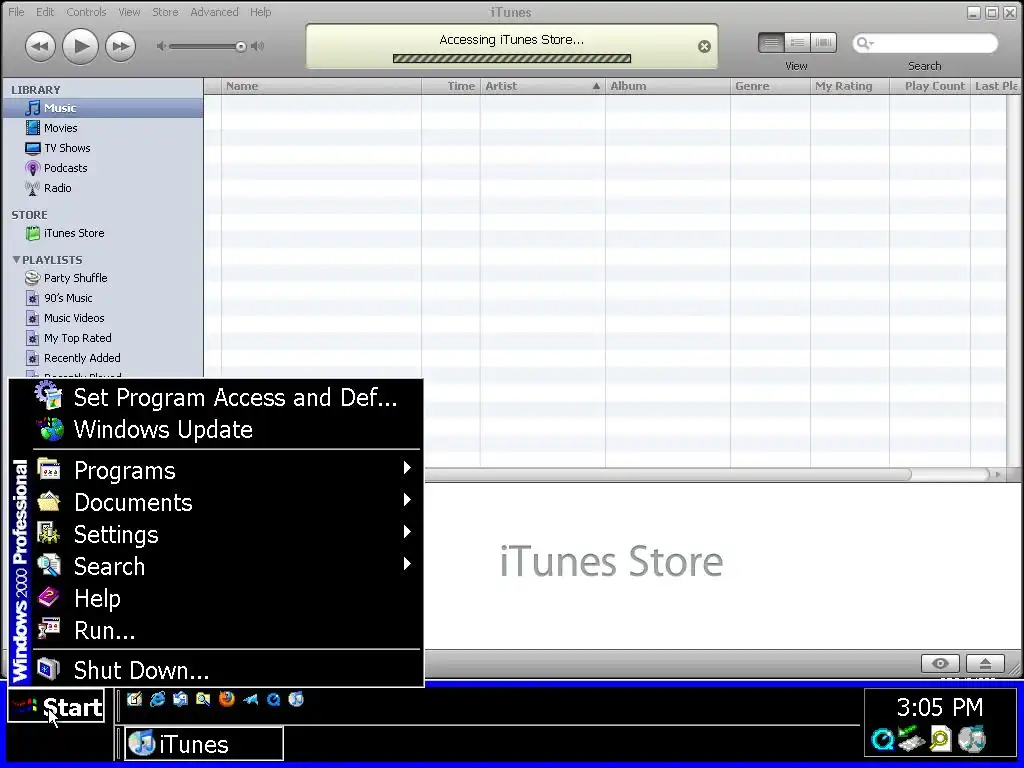Sort by the Play Count column header
This screenshot has height=768, width=1024.
tap(930, 86)
